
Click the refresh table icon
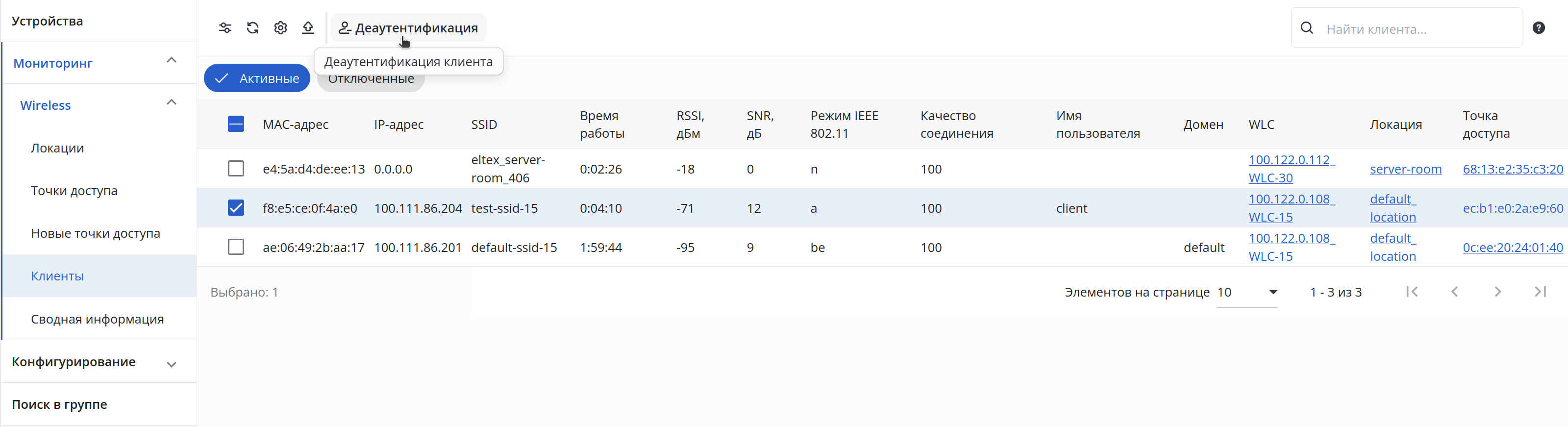[252, 28]
